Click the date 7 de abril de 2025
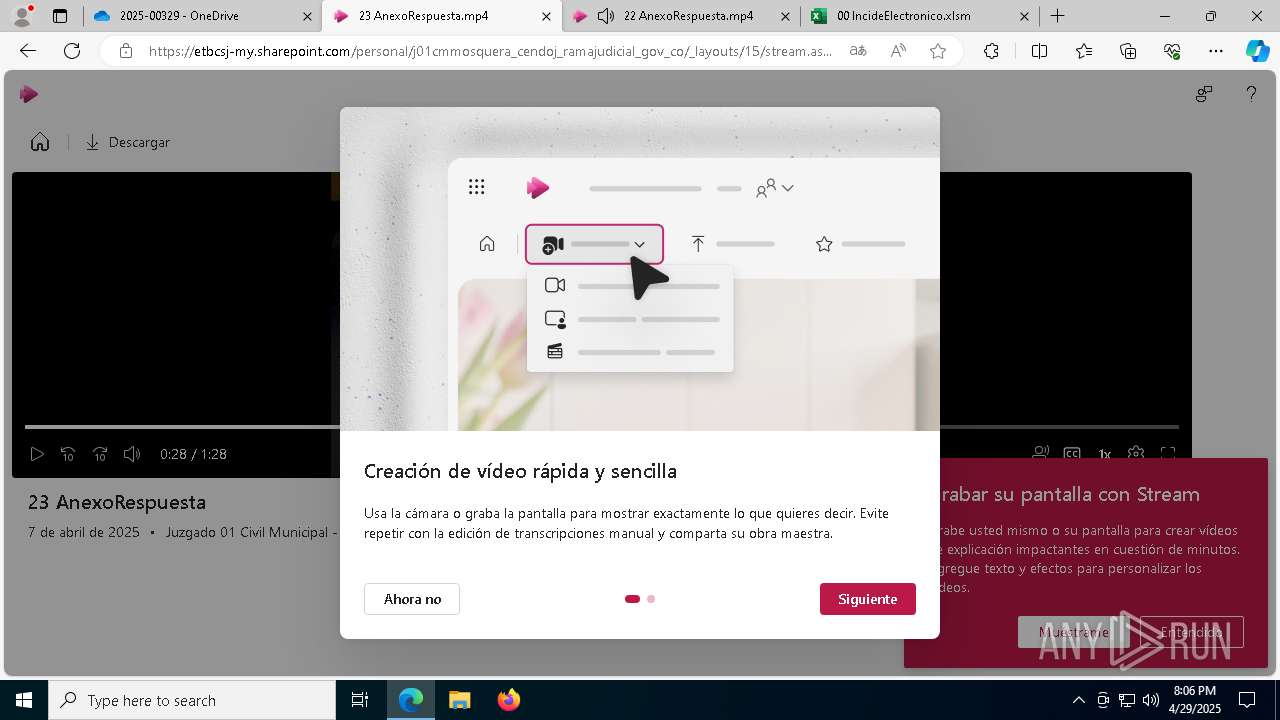The image size is (1280, 720). coord(84,532)
